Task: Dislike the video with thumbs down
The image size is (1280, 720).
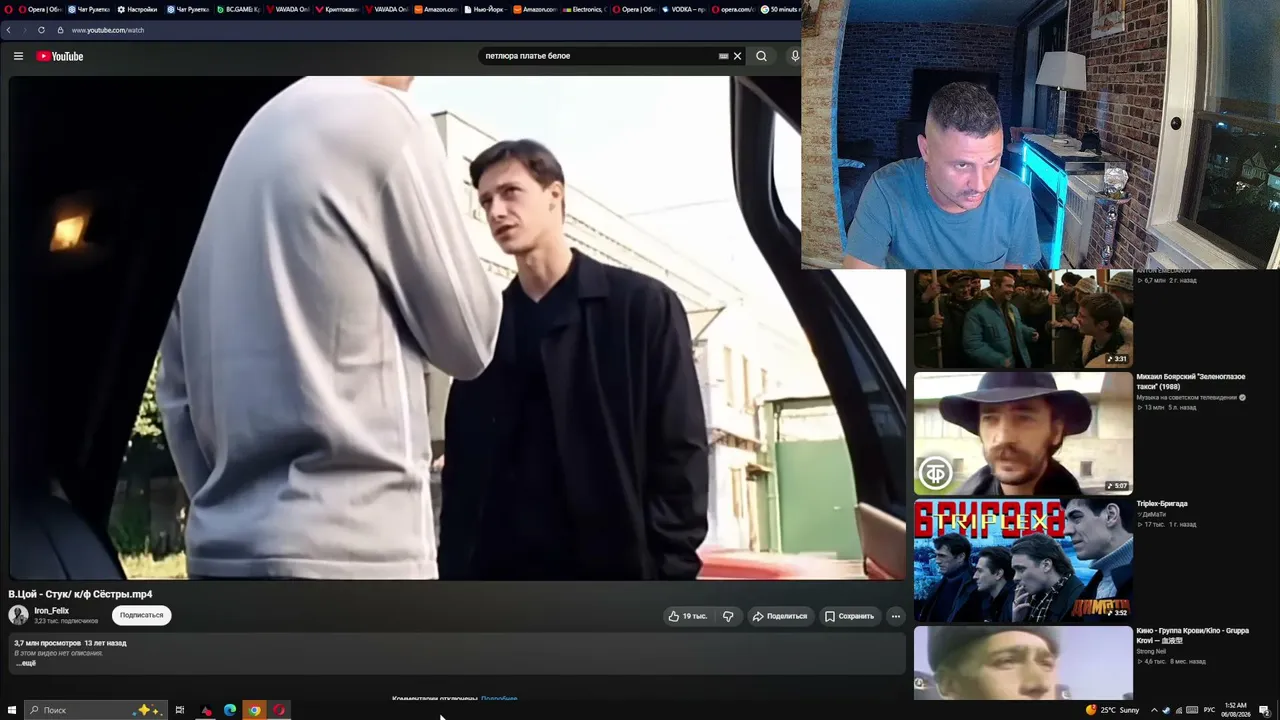Action: [x=728, y=616]
